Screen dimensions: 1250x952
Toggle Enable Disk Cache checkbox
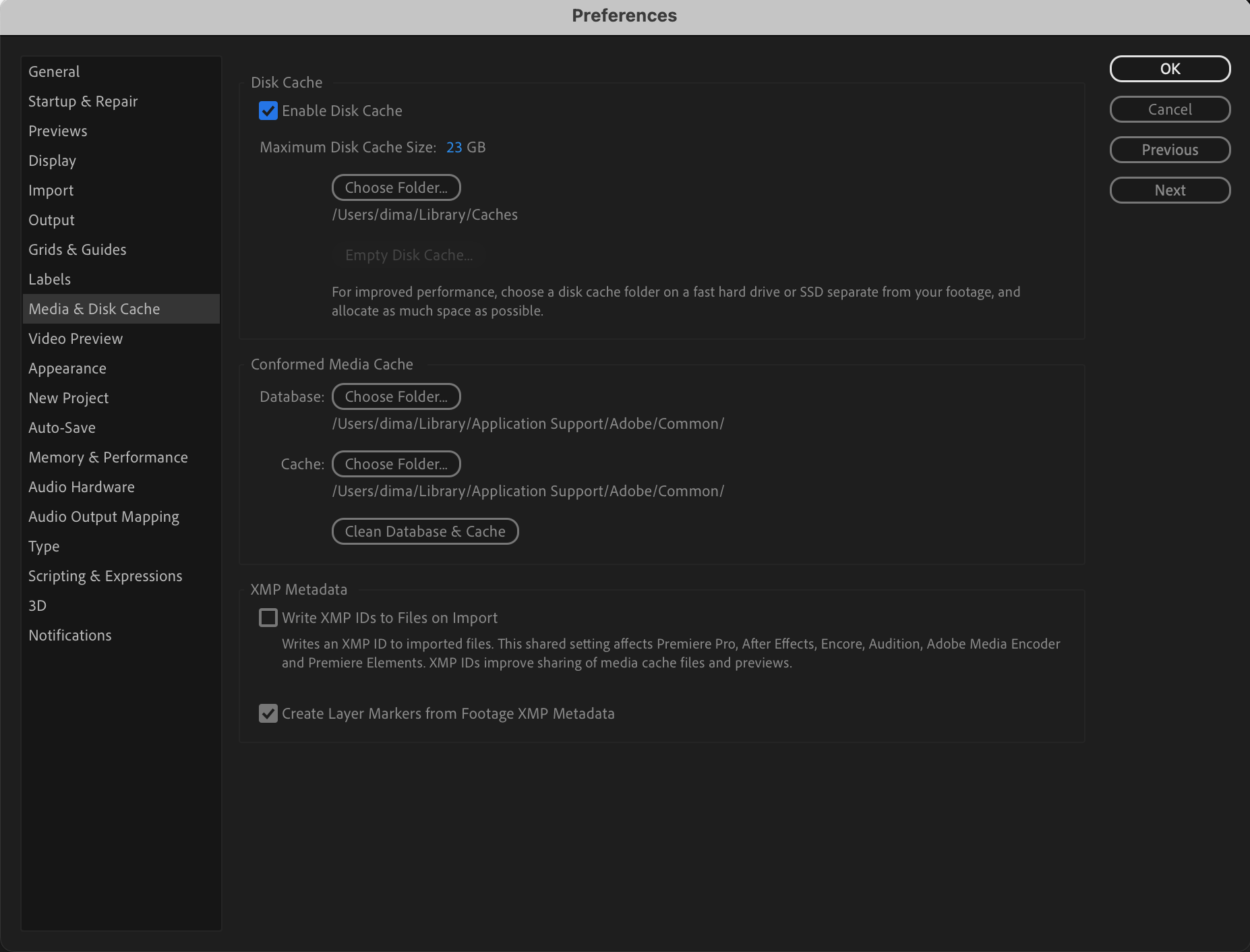(268, 111)
